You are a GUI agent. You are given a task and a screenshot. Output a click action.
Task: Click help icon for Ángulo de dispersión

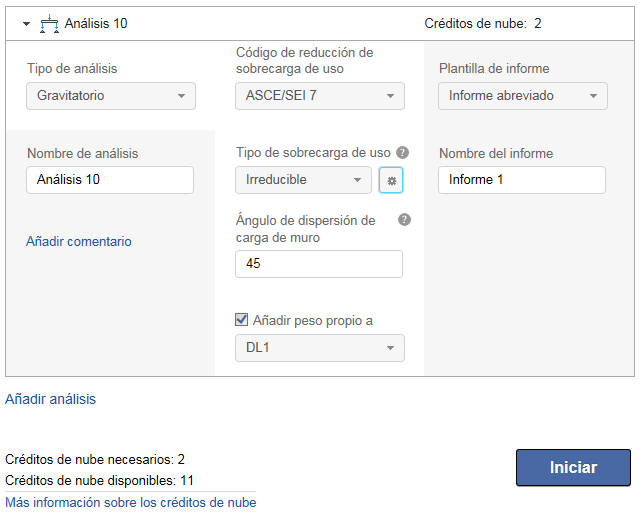click(405, 220)
